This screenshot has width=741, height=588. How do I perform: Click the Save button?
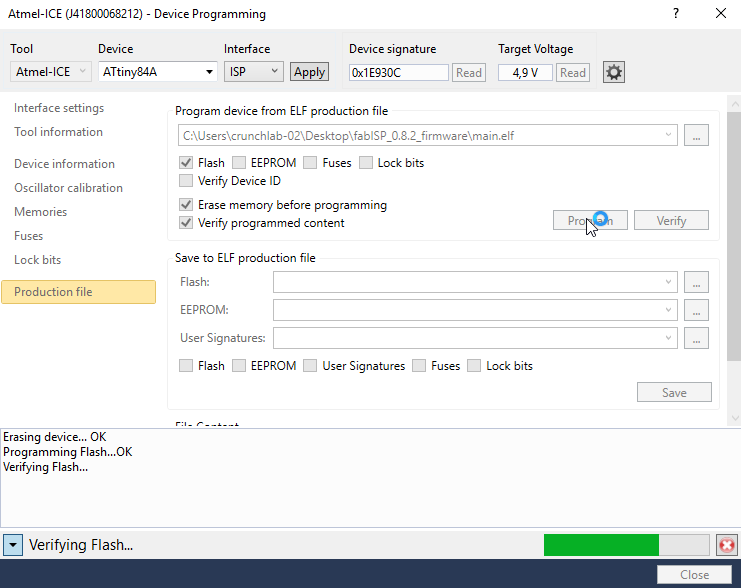(674, 392)
